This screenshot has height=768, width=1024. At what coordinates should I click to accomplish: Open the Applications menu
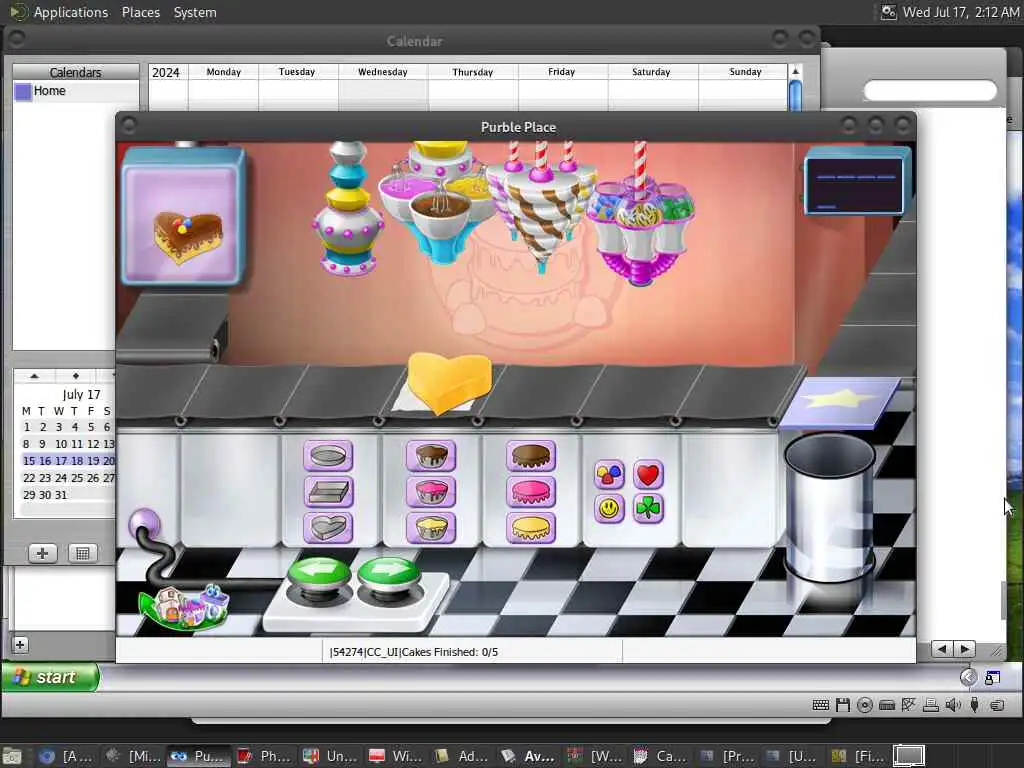71,12
